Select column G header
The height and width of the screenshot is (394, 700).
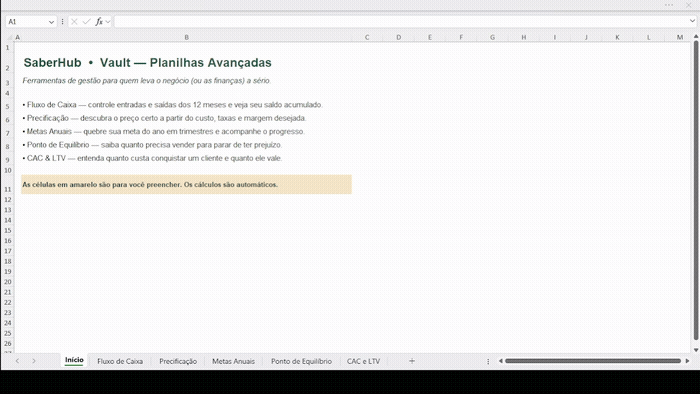(492, 37)
